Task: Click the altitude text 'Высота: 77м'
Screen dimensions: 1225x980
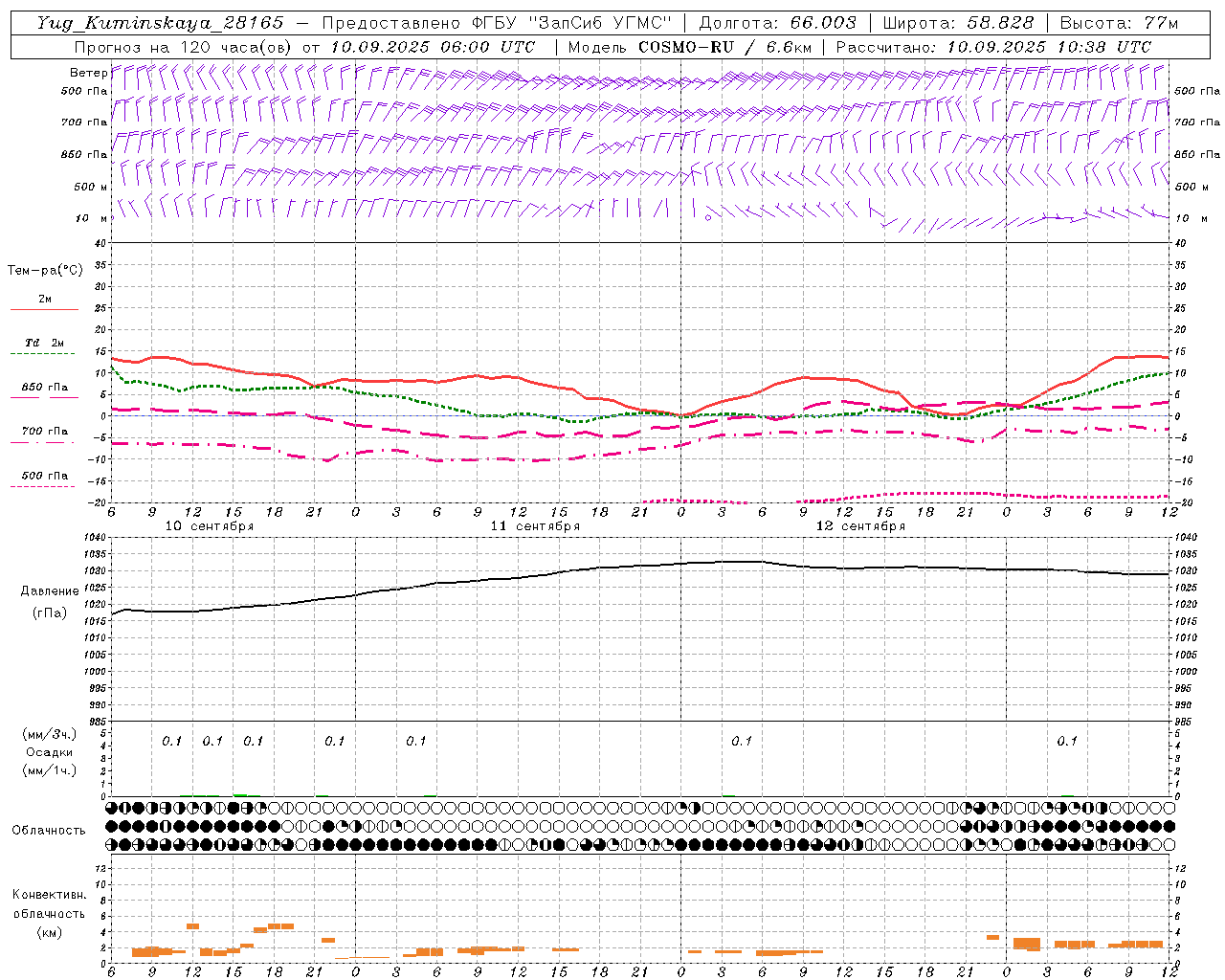Action: pos(1119,23)
